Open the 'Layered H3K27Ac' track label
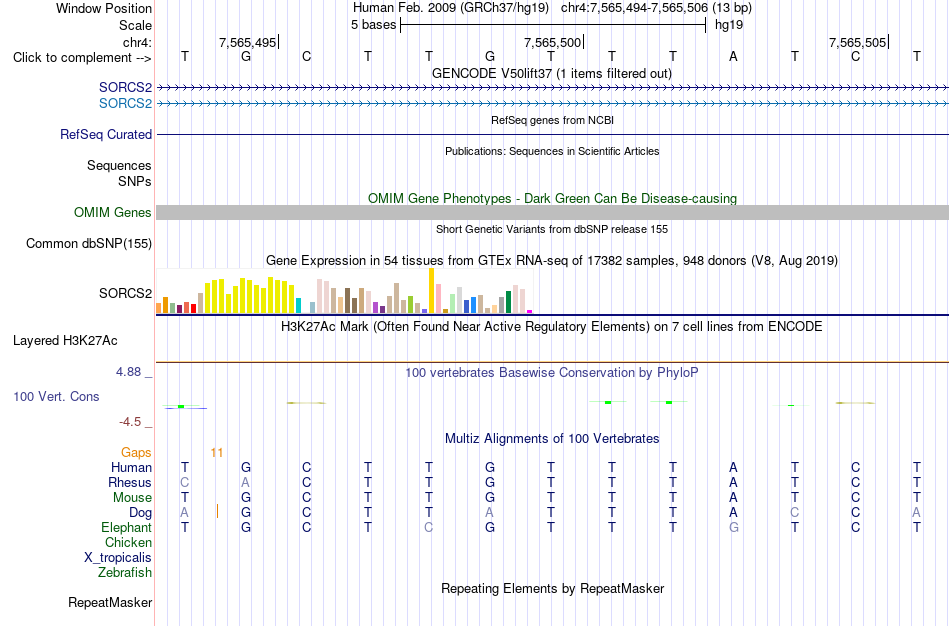The height and width of the screenshot is (626, 950). tap(65, 341)
